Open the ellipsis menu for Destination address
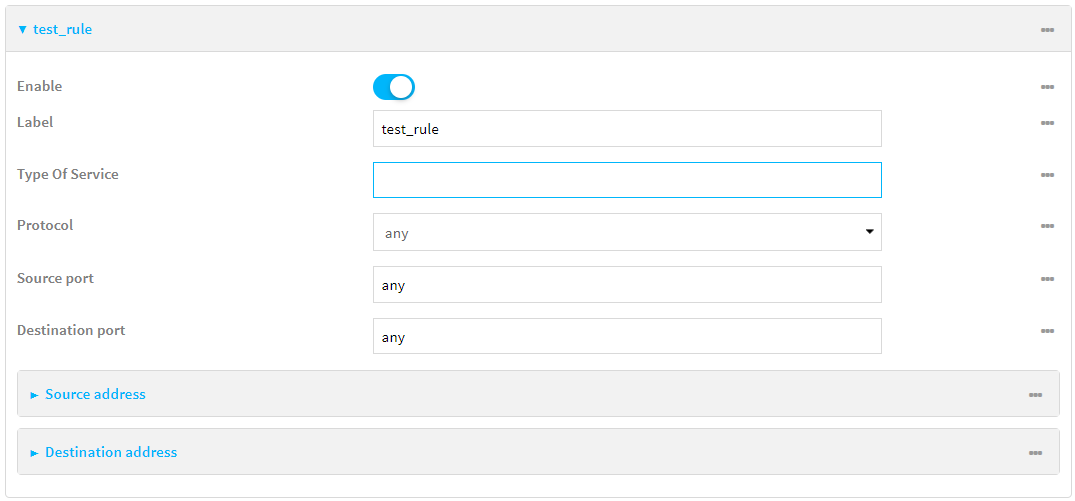 1035,453
